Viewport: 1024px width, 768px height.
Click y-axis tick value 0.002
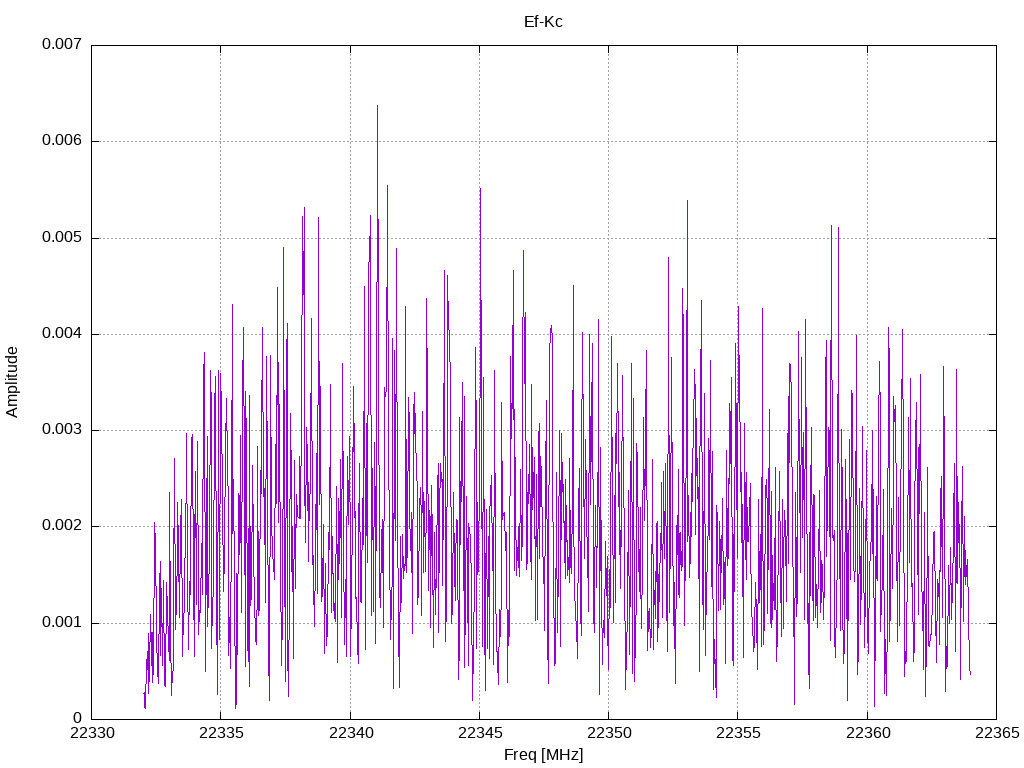point(62,526)
